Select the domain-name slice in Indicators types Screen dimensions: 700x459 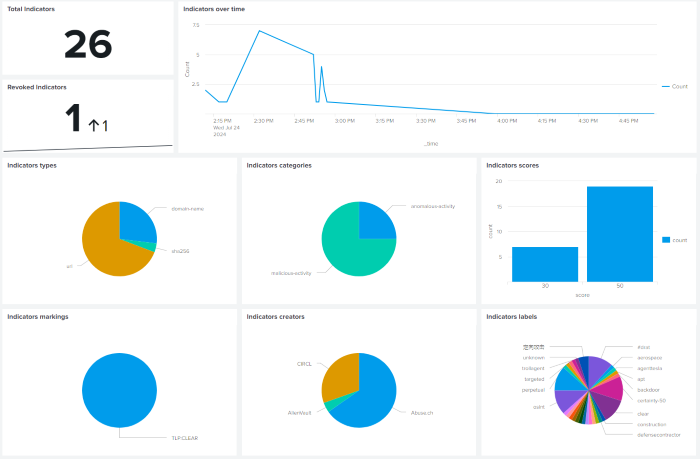(x=136, y=223)
